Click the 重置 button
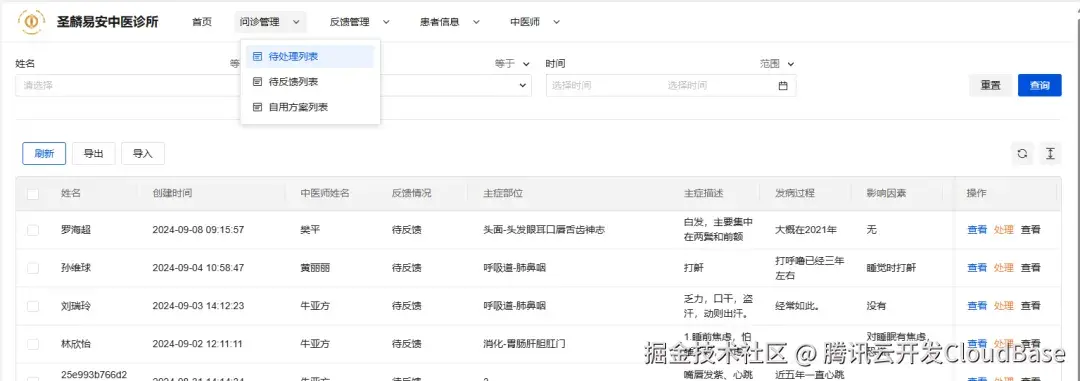 (x=990, y=85)
